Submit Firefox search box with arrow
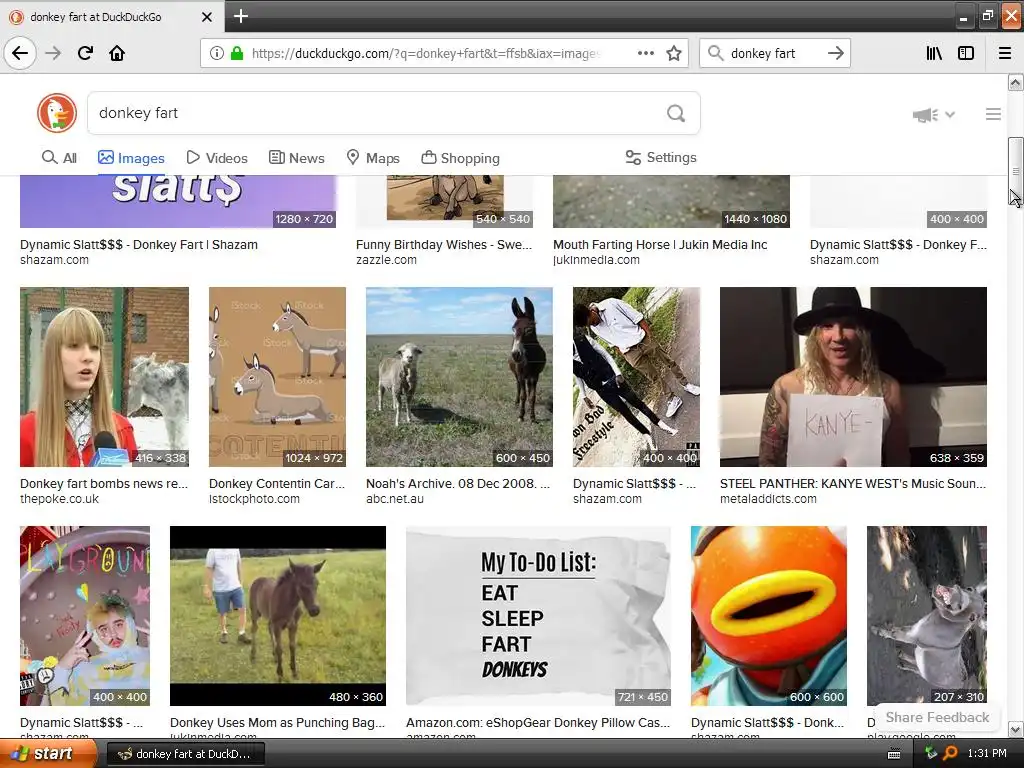Screen dimensions: 1024x768 [x=835, y=53]
